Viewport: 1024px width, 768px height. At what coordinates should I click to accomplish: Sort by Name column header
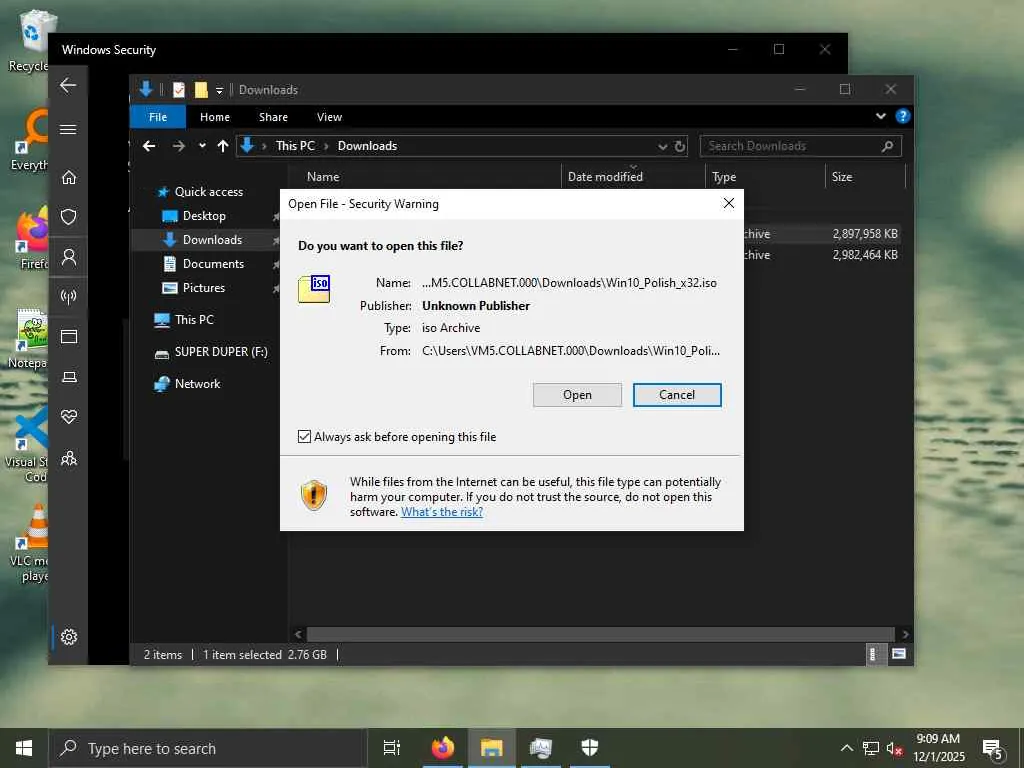point(323,177)
